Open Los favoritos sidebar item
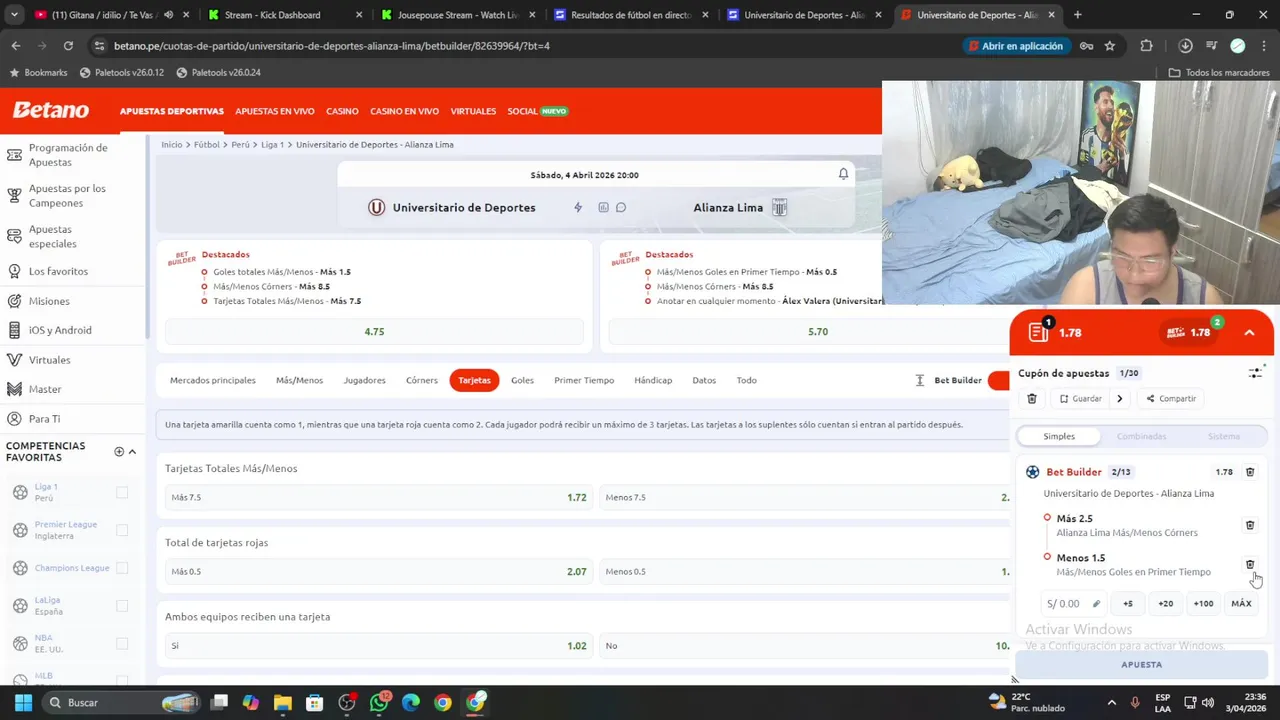This screenshot has height=720, width=1280. pyautogui.click(x=58, y=271)
